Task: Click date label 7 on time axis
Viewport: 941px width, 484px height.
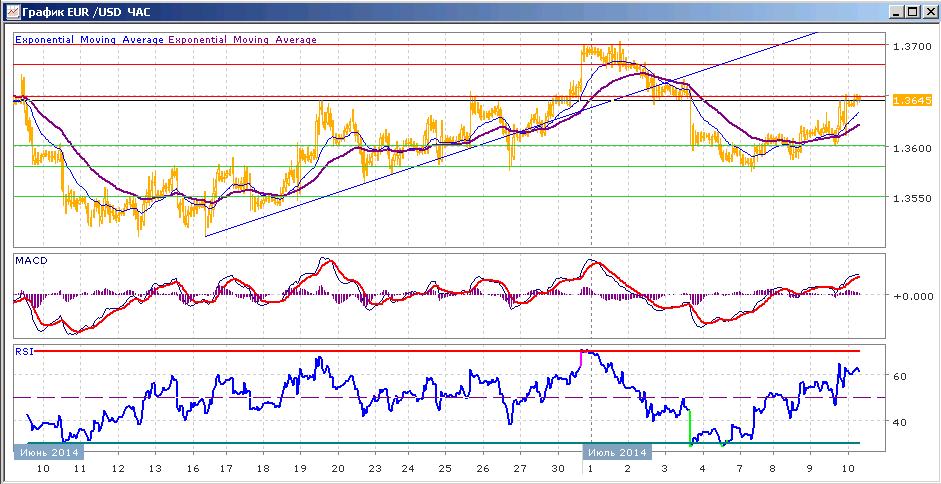Action: (739, 468)
